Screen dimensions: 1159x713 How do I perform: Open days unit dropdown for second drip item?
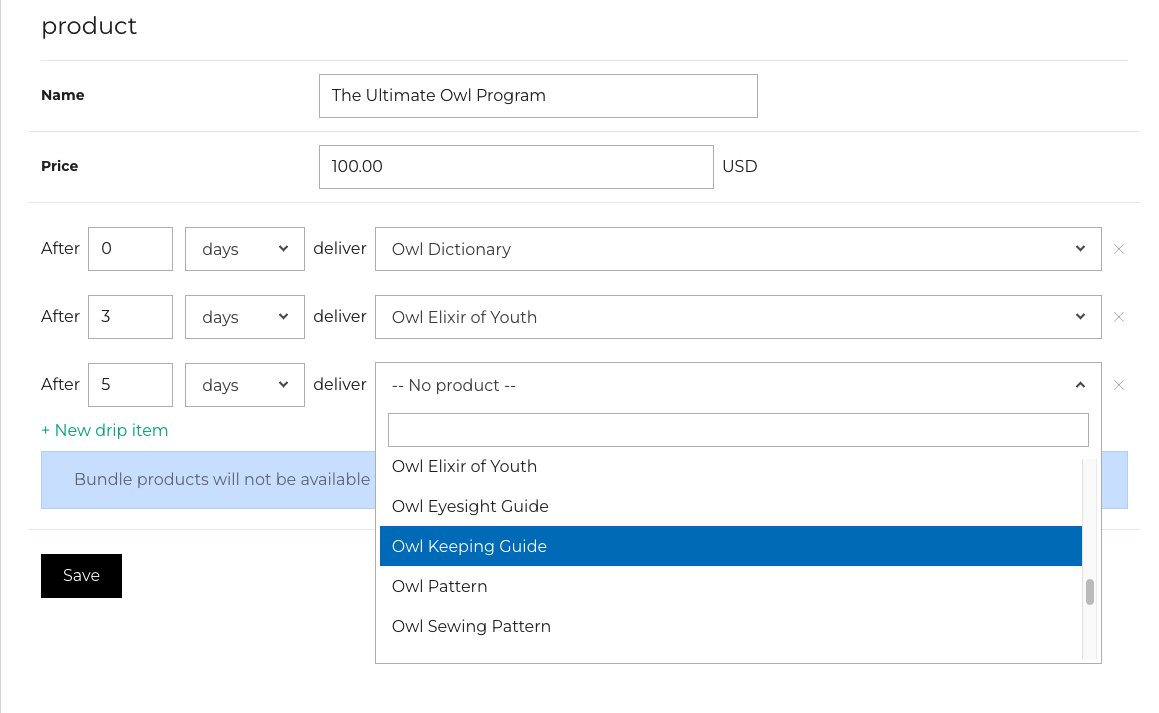pyautogui.click(x=244, y=317)
